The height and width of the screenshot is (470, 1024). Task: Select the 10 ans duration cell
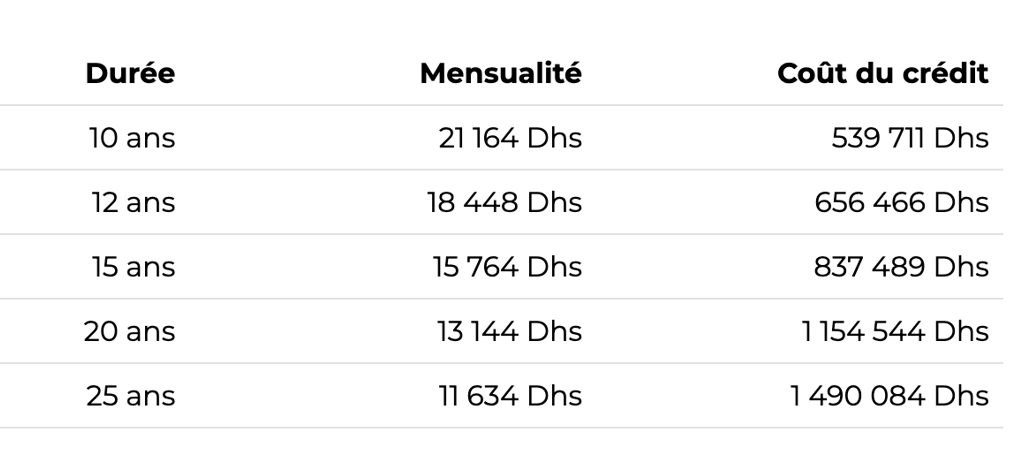click(x=132, y=138)
